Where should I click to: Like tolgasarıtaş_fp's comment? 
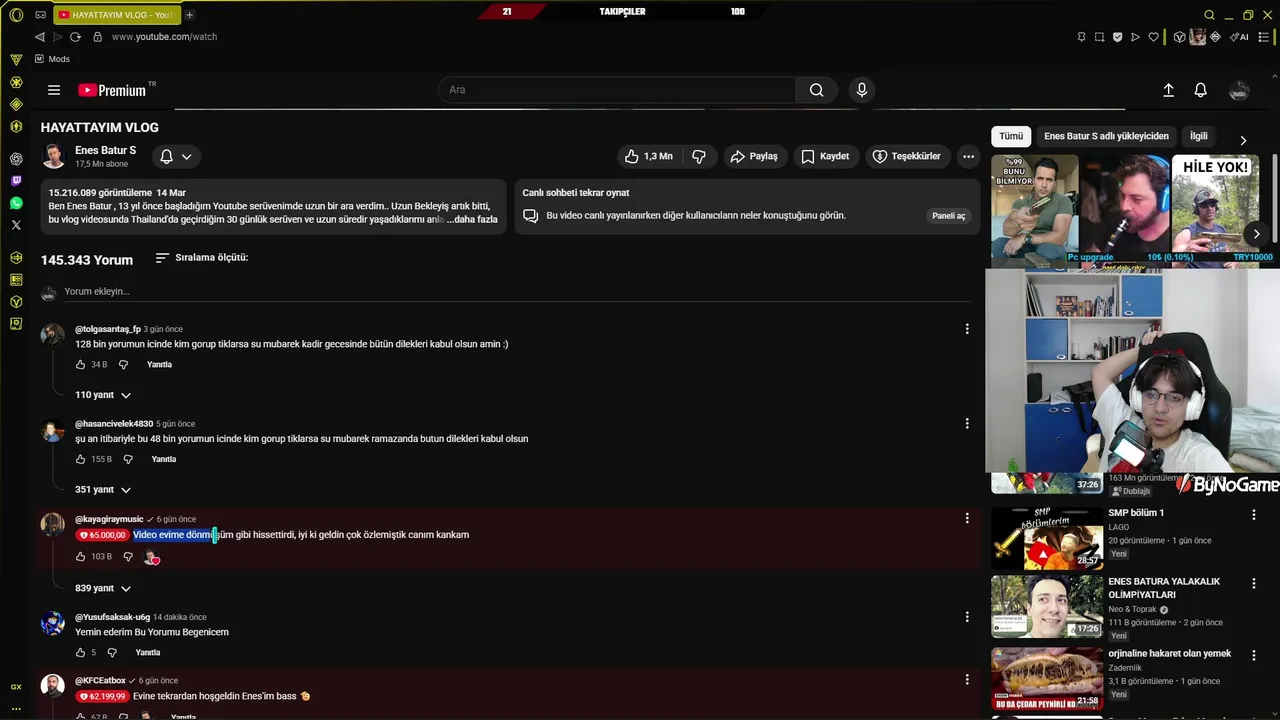81,365
